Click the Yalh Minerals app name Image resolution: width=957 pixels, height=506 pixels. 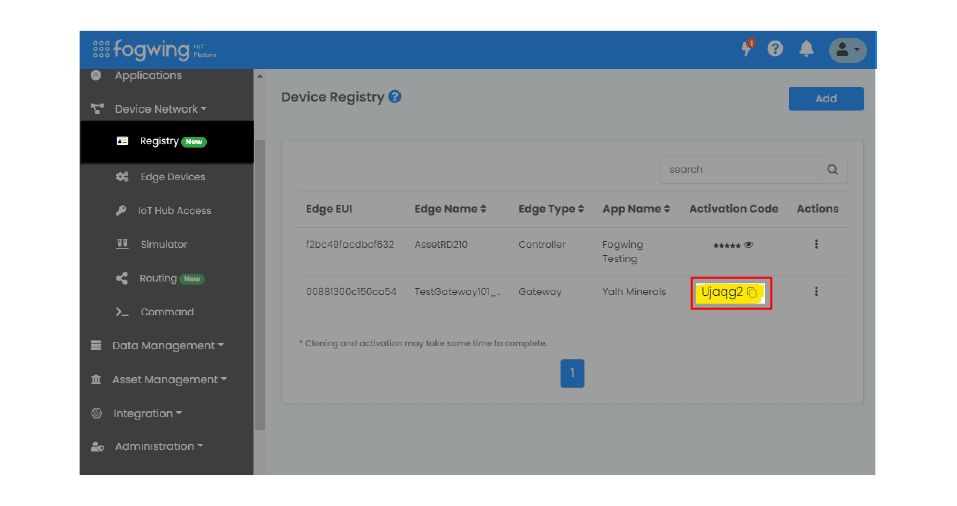[x=634, y=292]
